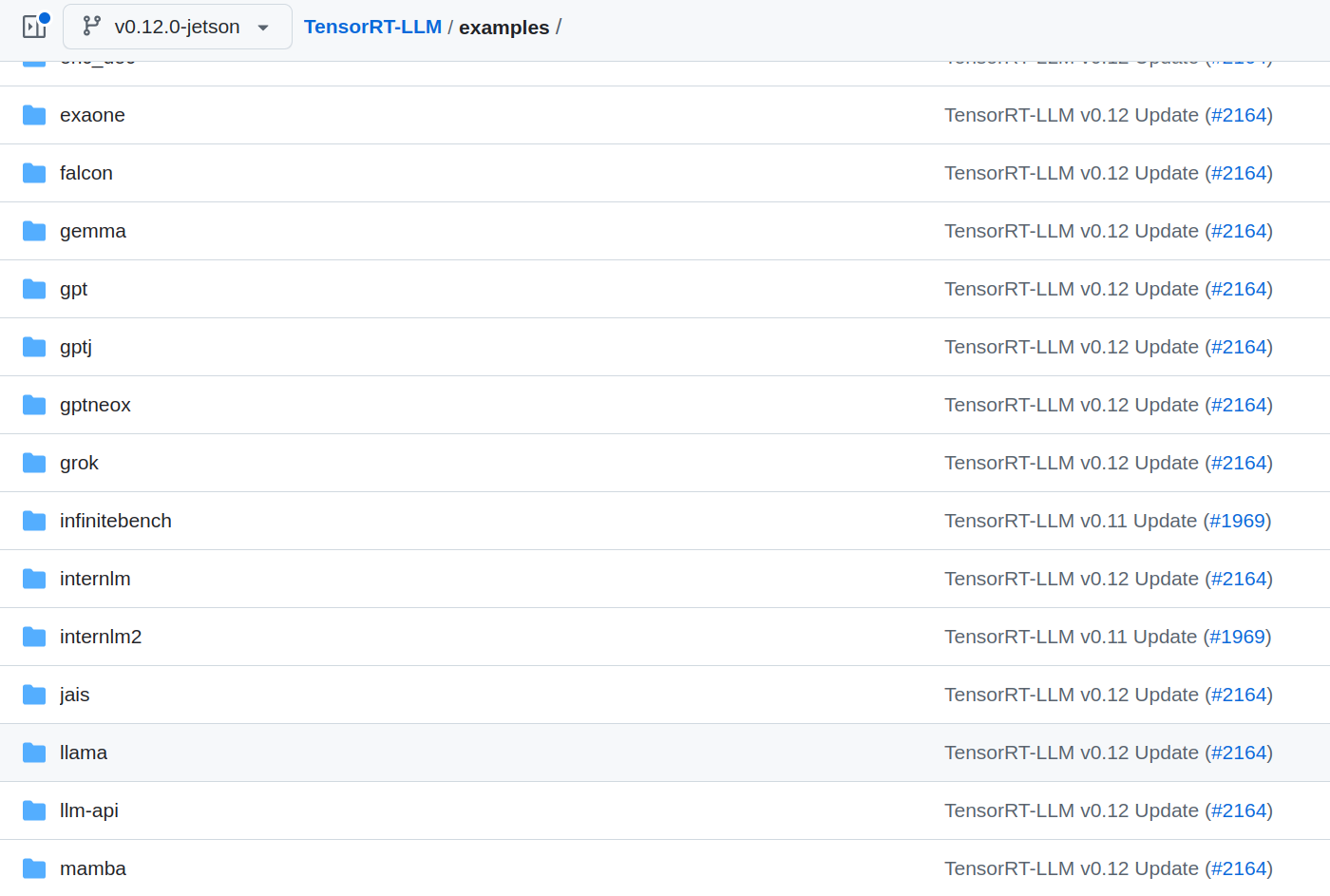Click the infinitebench folder icon
The height and width of the screenshot is (896, 1330).
click(x=34, y=521)
